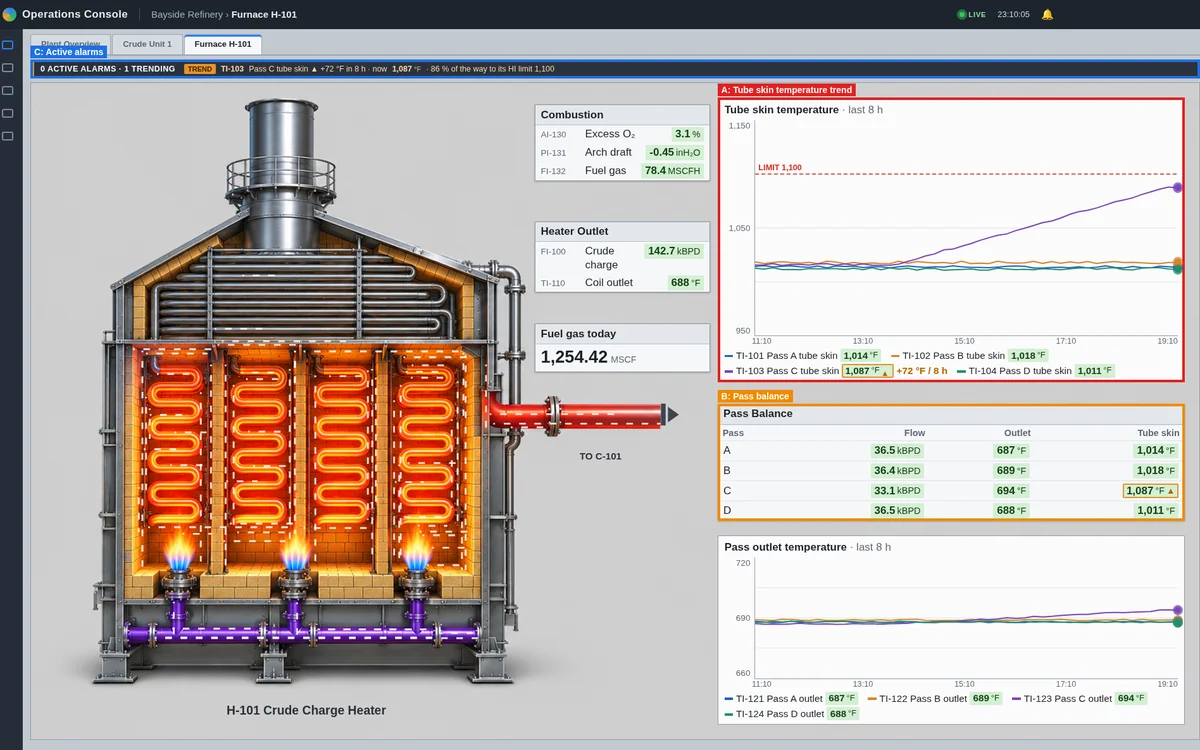Viewport: 1200px width, 750px height.
Task: Click the Fuel gas value 78.4 MSCFH
Action: tap(673, 171)
